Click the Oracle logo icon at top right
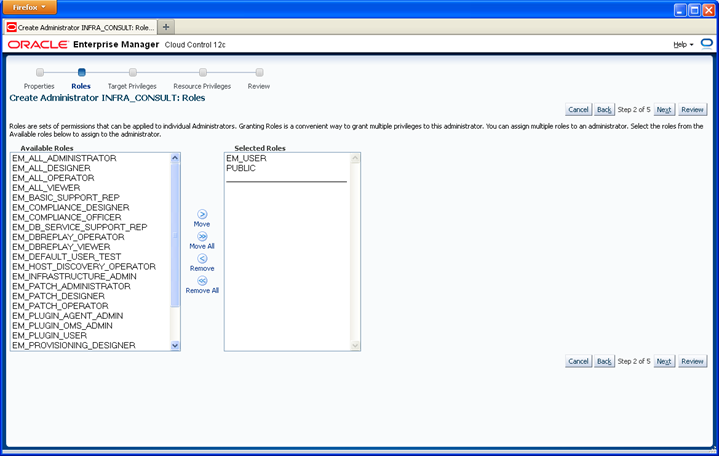Viewport: 719px width, 456px height. (x=707, y=44)
